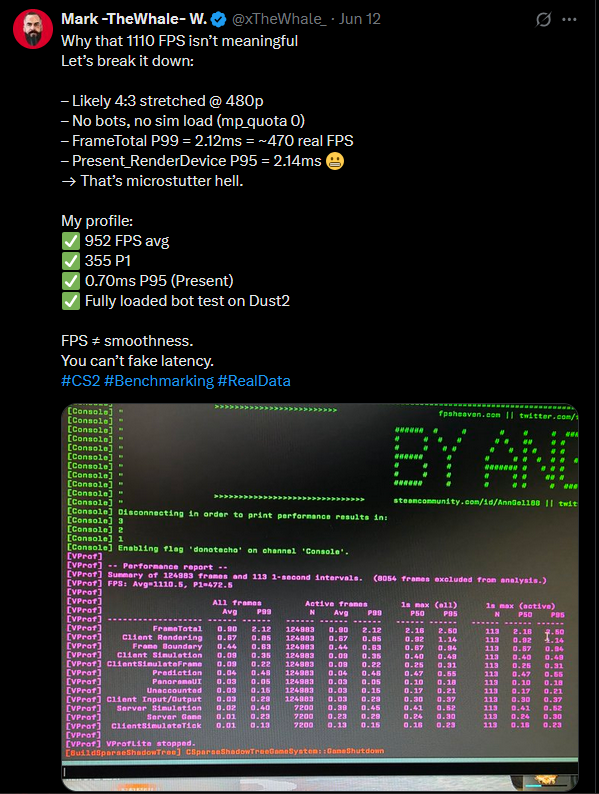Click the check mark emoji beside '952 FPS avg'
The width and height of the screenshot is (599, 794).
[71, 241]
